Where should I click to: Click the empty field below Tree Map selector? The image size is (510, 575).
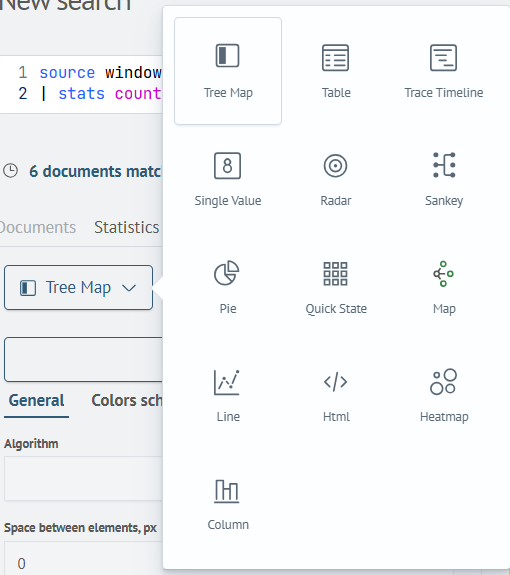84,360
